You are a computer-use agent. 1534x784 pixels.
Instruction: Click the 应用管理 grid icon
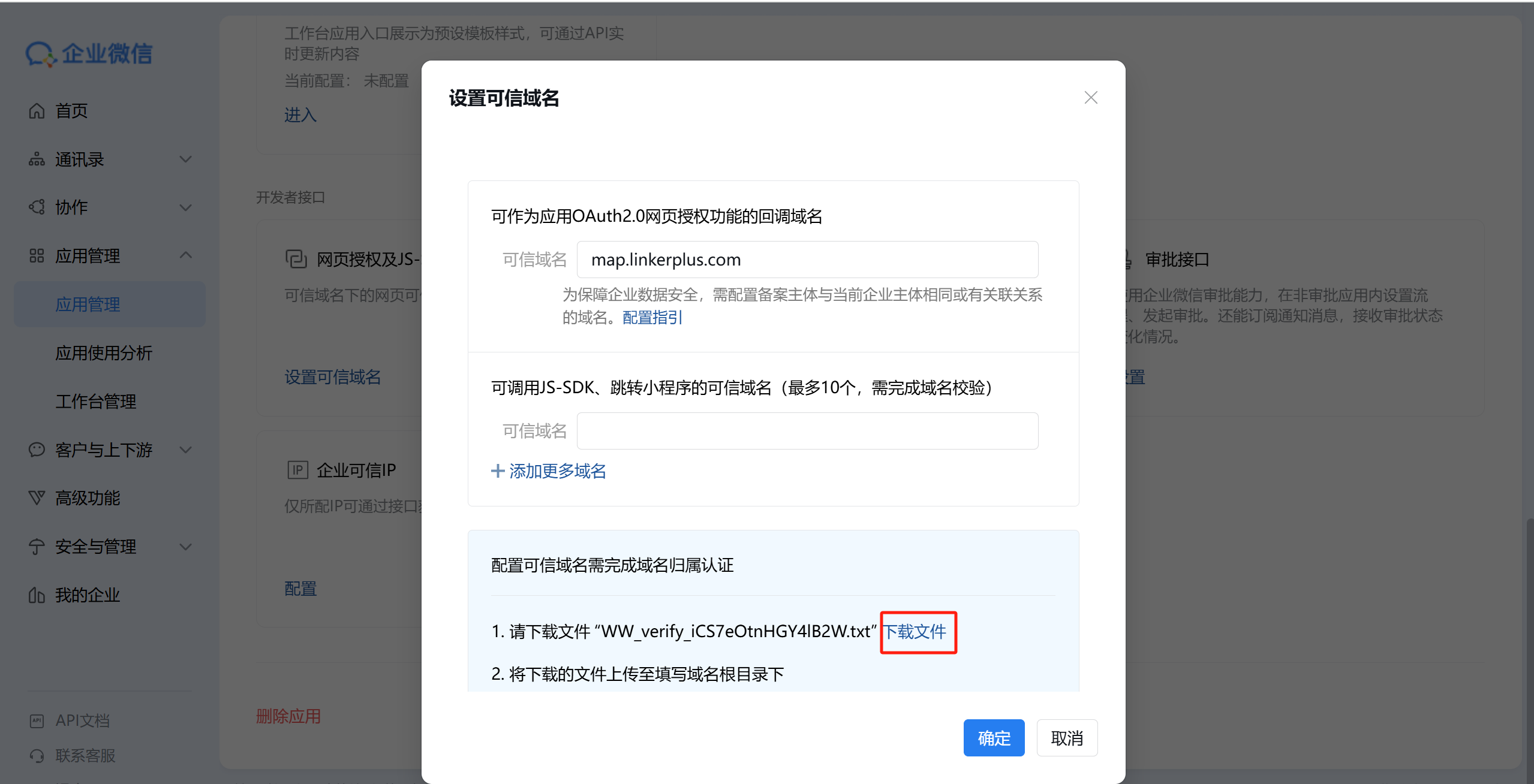coord(37,256)
